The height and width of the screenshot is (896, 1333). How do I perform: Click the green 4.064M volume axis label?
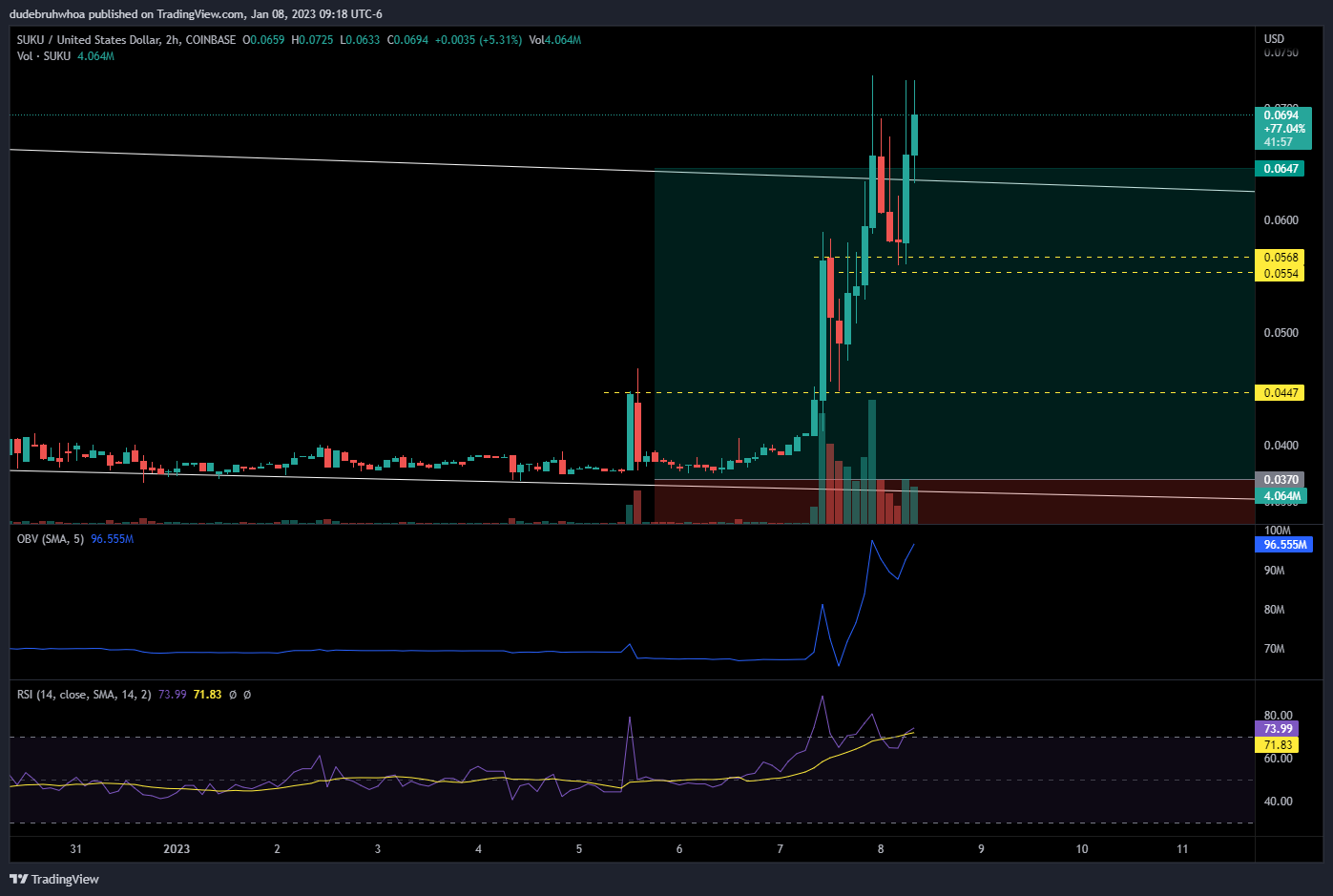(x=1281, y=496)
